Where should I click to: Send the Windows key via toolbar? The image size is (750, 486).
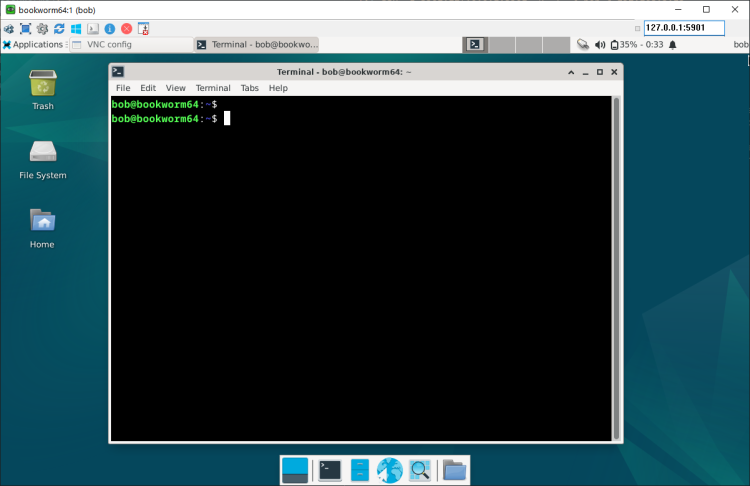point(76,29)
